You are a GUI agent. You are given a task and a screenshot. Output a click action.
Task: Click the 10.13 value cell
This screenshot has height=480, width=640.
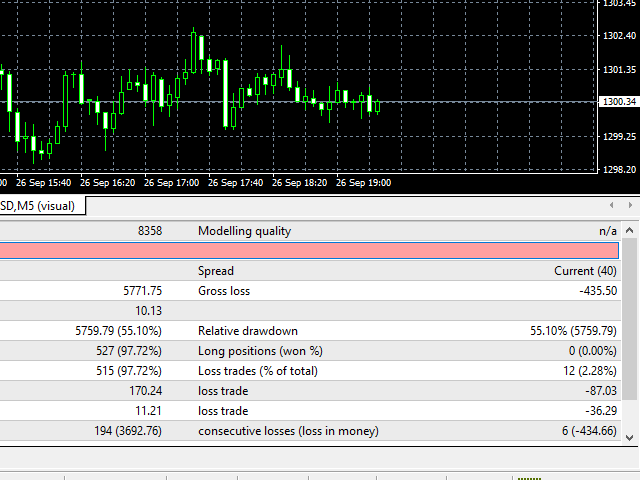149,311
